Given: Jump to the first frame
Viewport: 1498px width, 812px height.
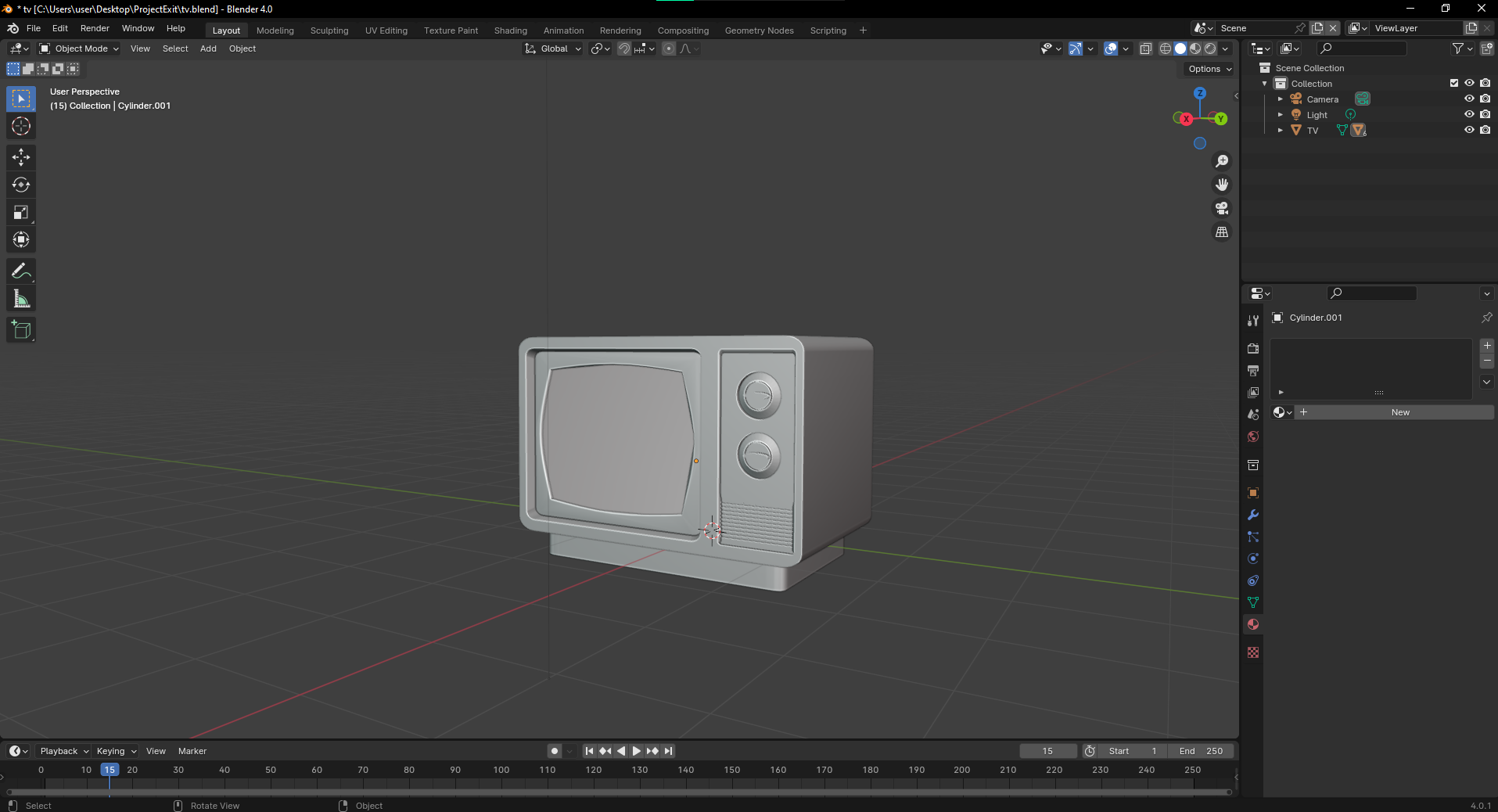Looking at the screenshot, I should 589,751.
